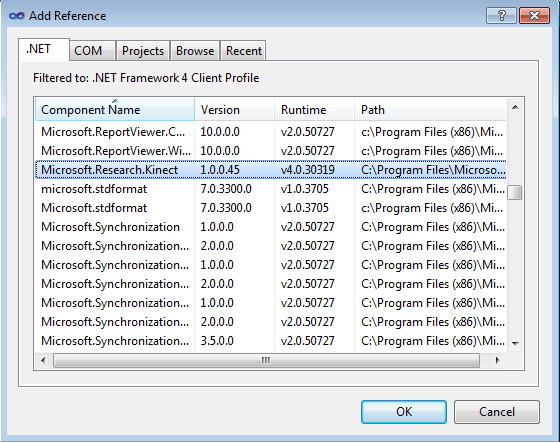
Task: Click the horizontal scrollbar left arrow
Action: [43, 360]
